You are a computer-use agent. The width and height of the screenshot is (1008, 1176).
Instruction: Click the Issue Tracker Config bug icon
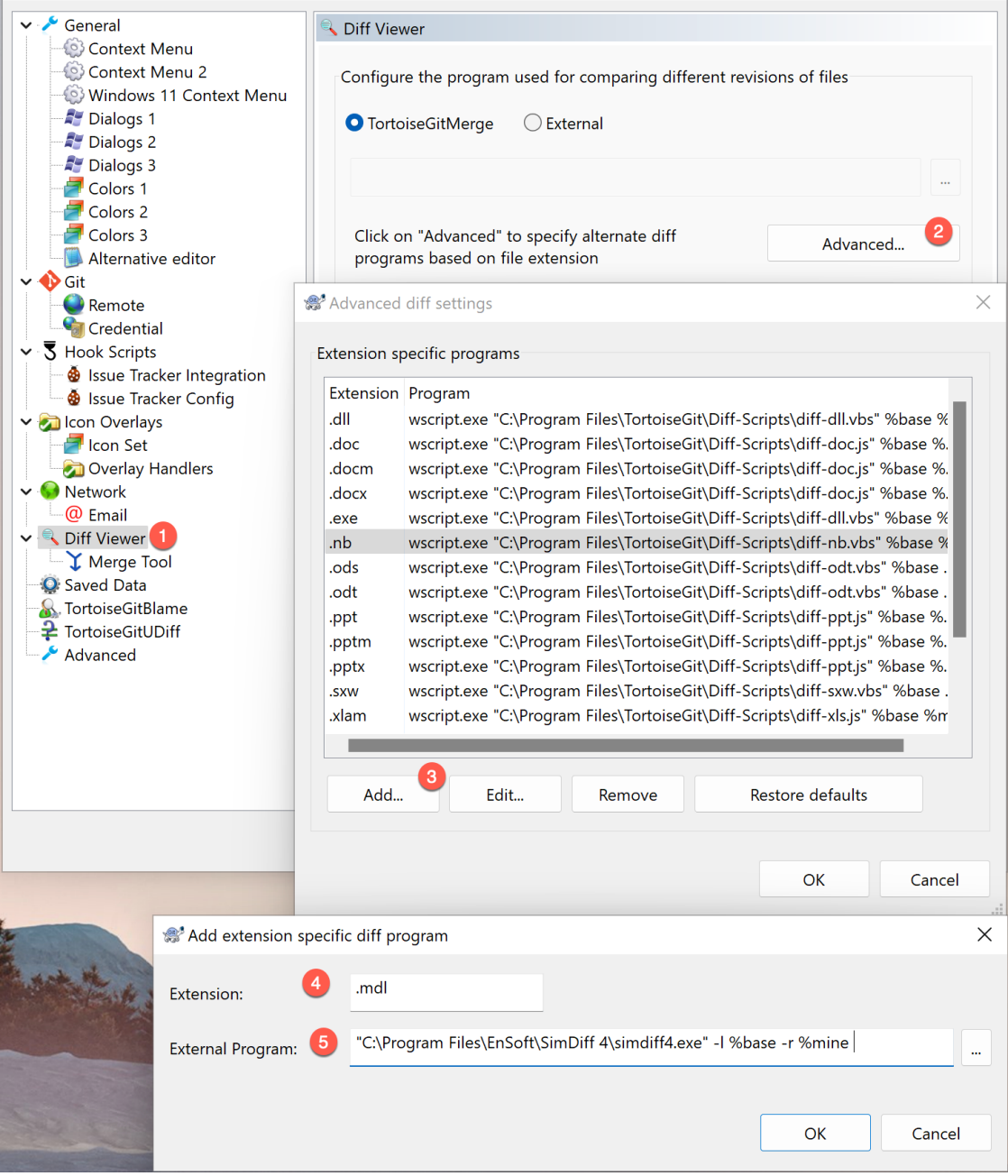coord(74,398)
